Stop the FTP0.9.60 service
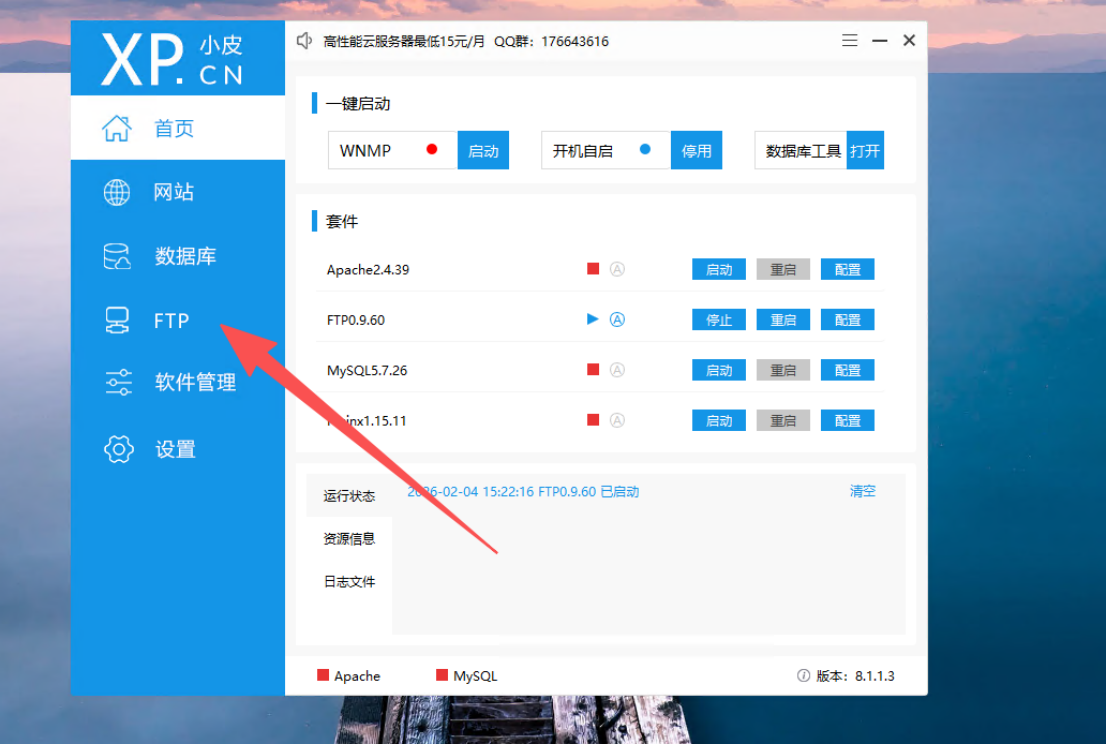 click(719, 320)
